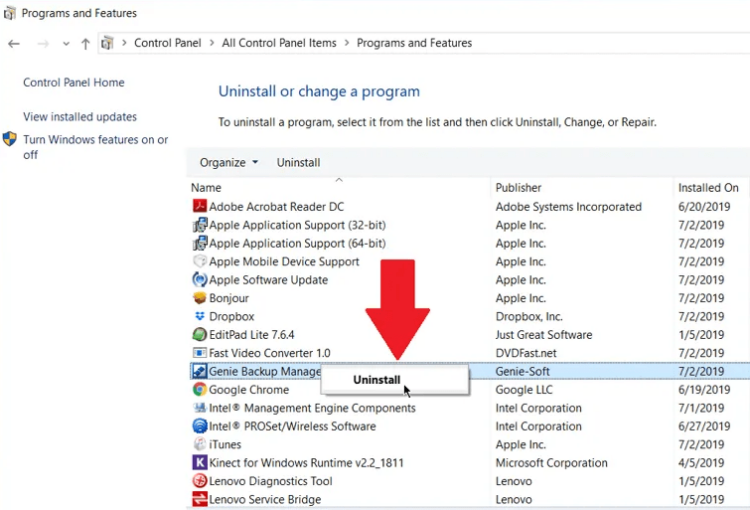
Task: Expand the chevron before Control Panel breadcrumb
Action: point(124,43)
